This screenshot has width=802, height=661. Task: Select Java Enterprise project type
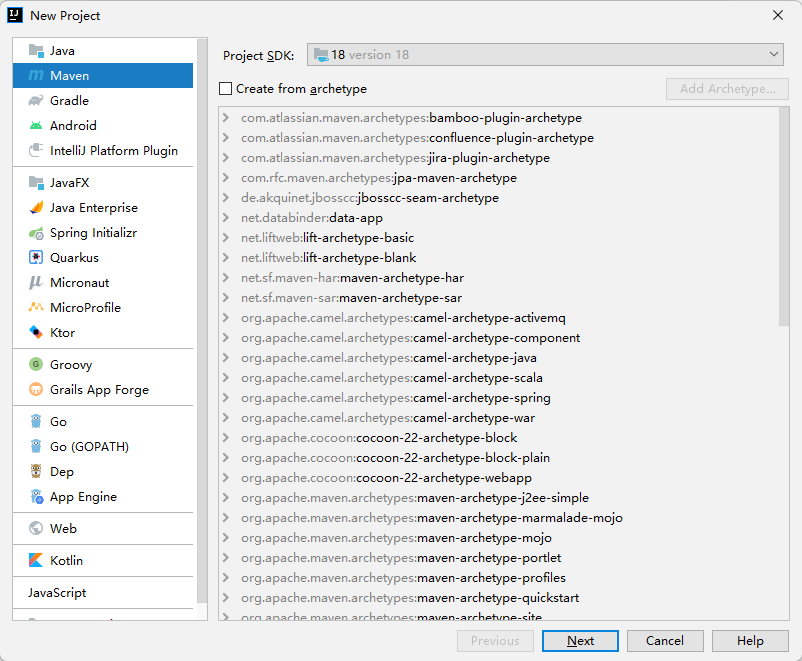pyautogui.click(x=93, y=208)
